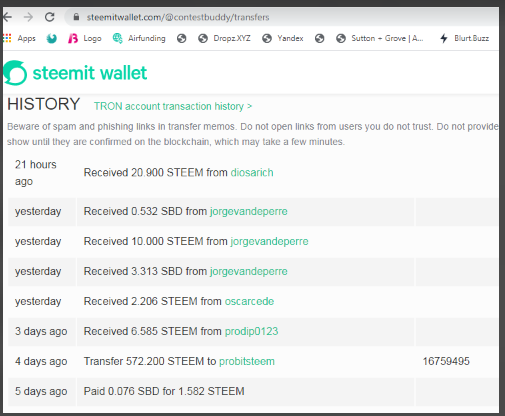Viewport: 505px width, 416px height.
Task: Focus the steemitwallet.com address bar
Action: [282, 17]
